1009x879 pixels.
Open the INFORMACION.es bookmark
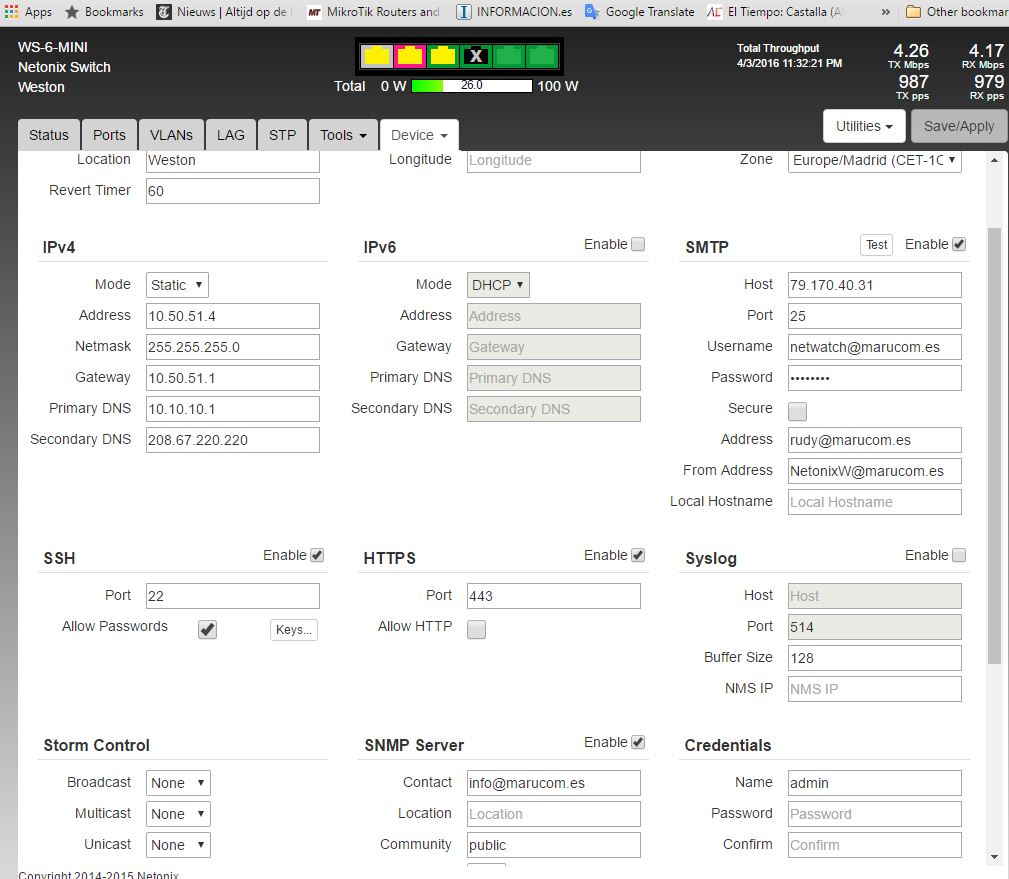pos(514,12)
